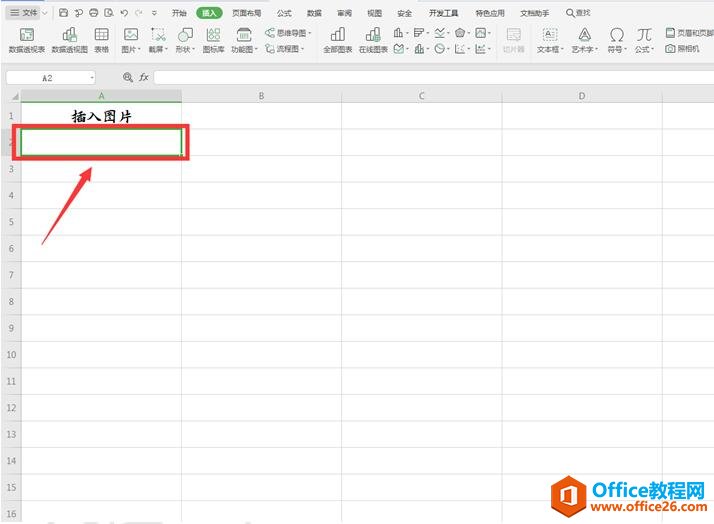Switch to the 页面布局 page layout tab
The height and width of the screenshot is (524, 714).
(246, 13)
